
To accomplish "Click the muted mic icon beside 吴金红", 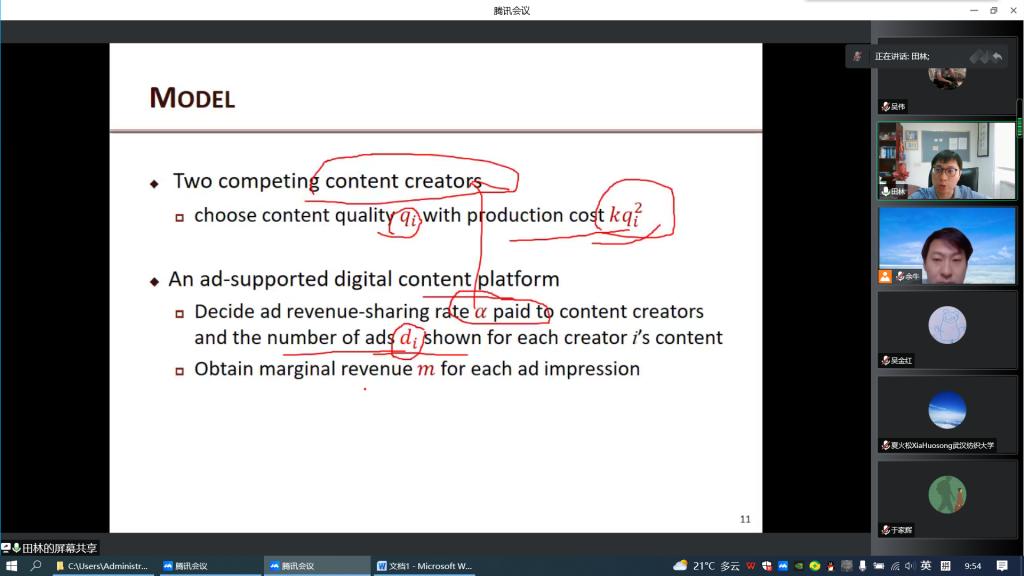I will tap(885, 360).
